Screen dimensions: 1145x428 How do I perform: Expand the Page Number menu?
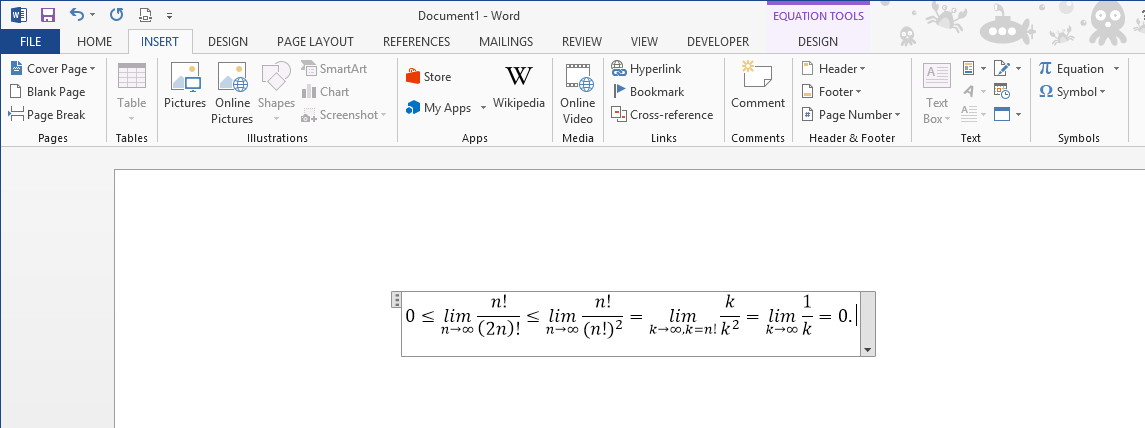click(x=851, y=115)
